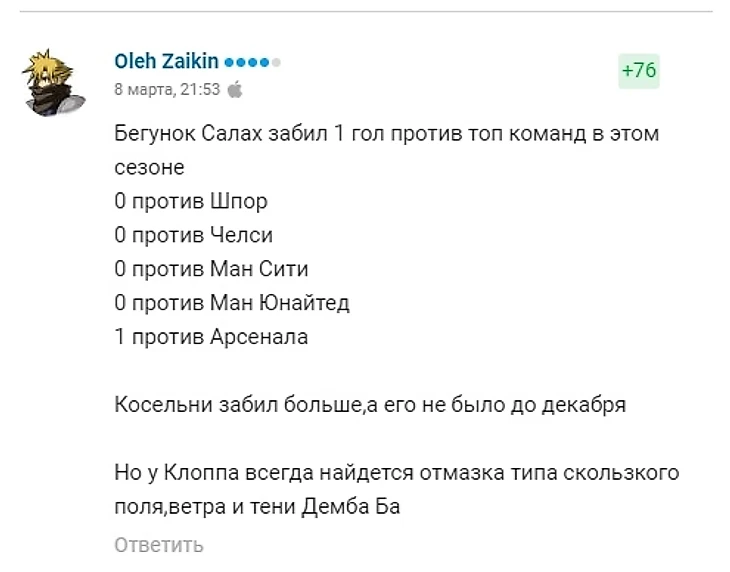Viewport: 730px width, 572px height.
Task: Click the word 'сезоне' on second line
Action: pos(149,168)
